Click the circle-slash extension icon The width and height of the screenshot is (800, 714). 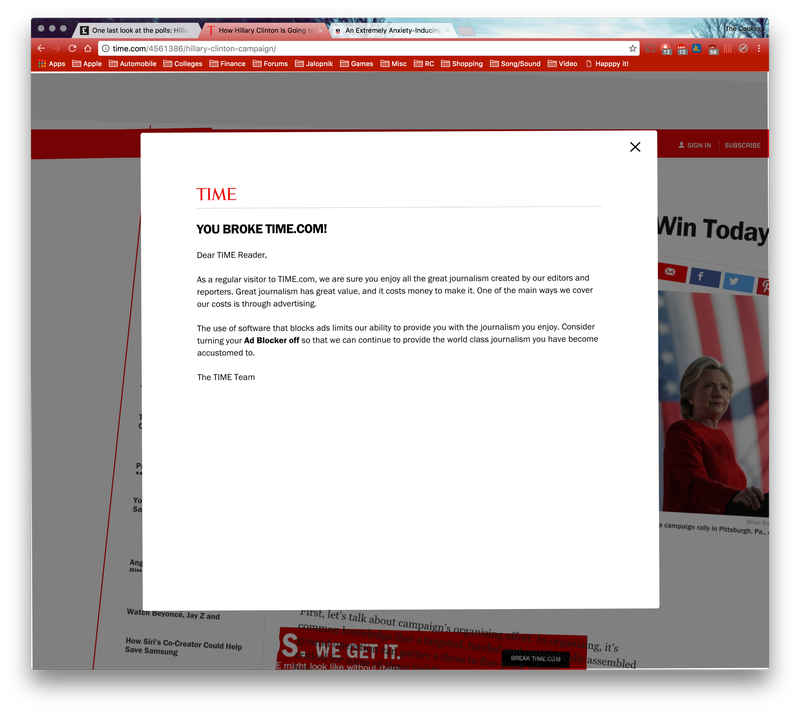click(x=743, y=48)
